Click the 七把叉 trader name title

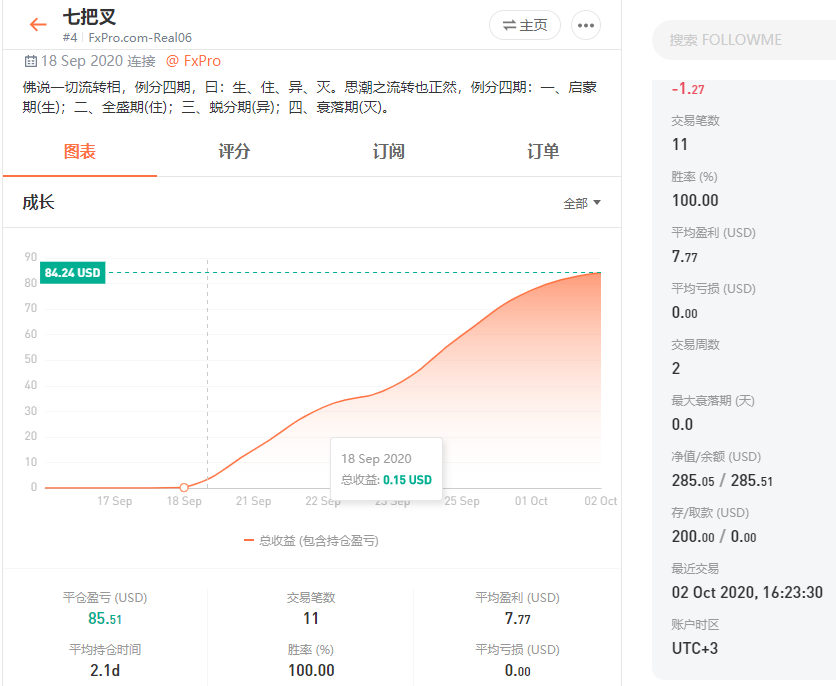pos(89,17)
